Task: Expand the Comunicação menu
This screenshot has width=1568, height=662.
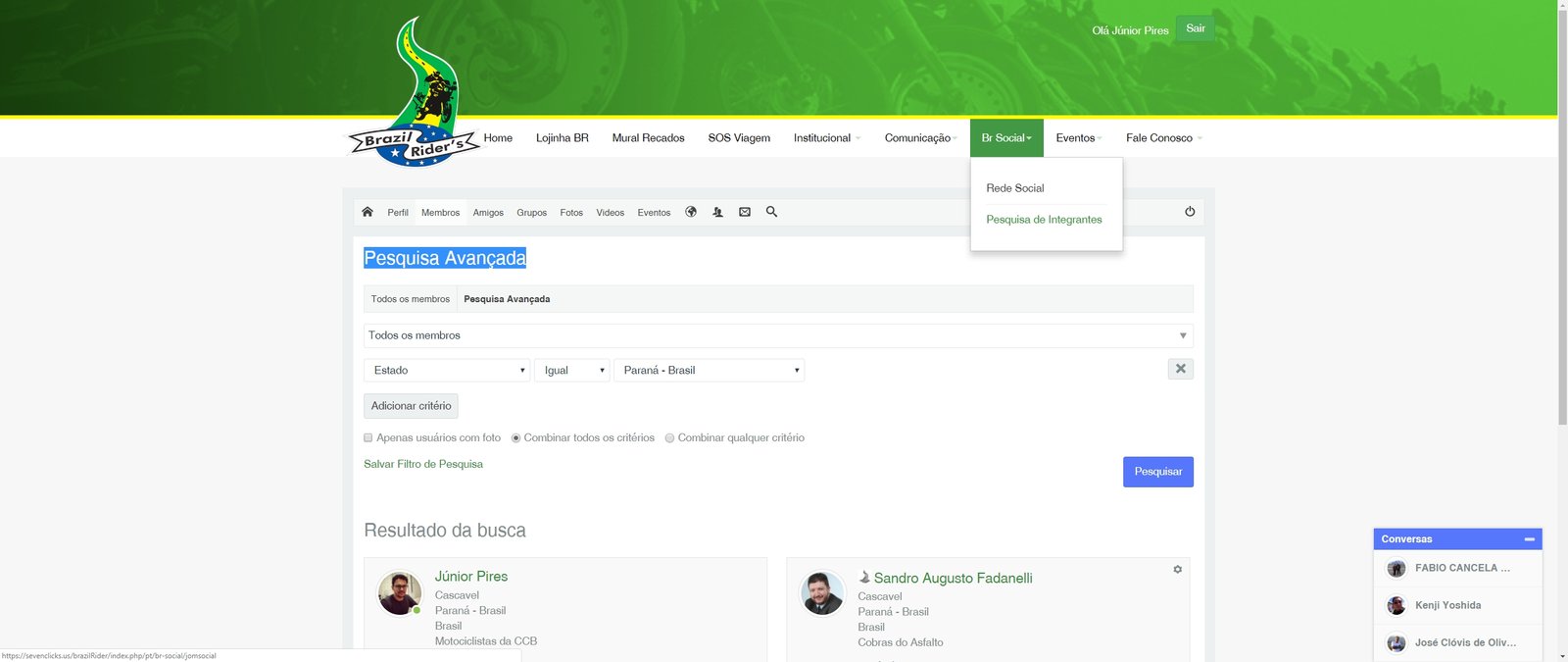Action: tap(921, 138)
